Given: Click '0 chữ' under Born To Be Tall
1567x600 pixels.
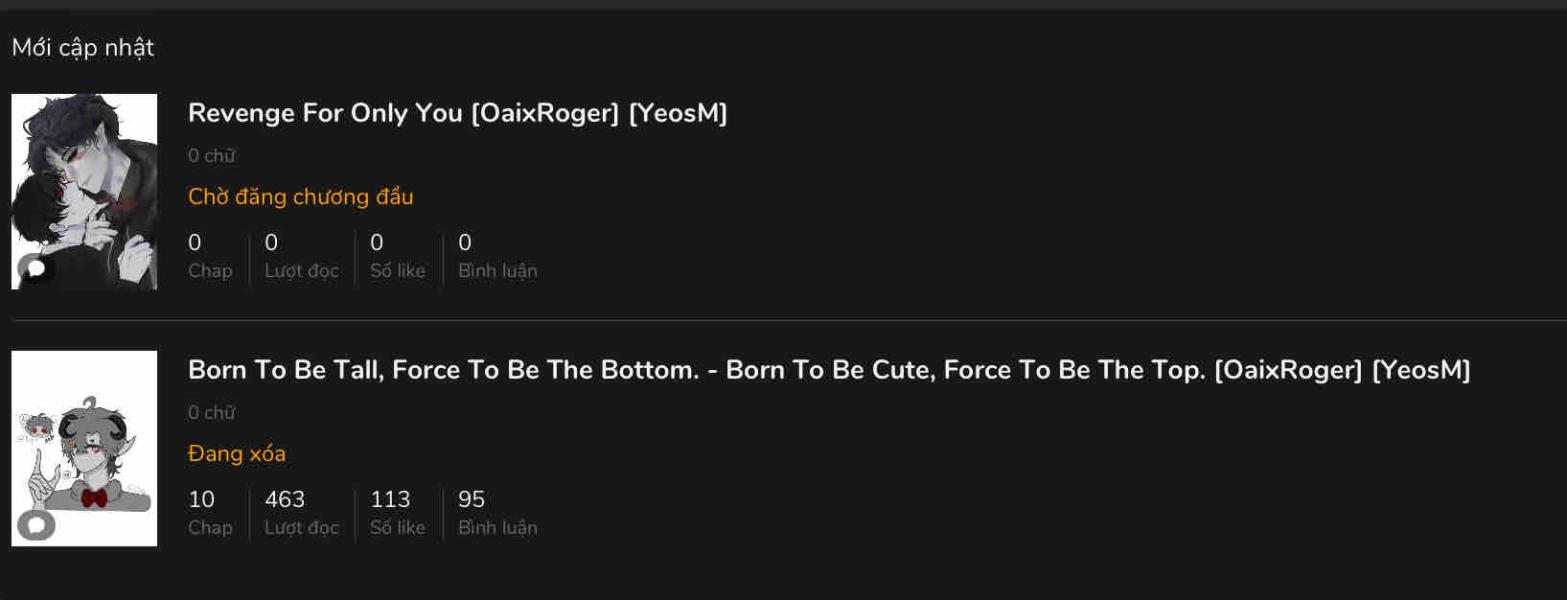Looking at the screenshot, I should coord(211,413).
